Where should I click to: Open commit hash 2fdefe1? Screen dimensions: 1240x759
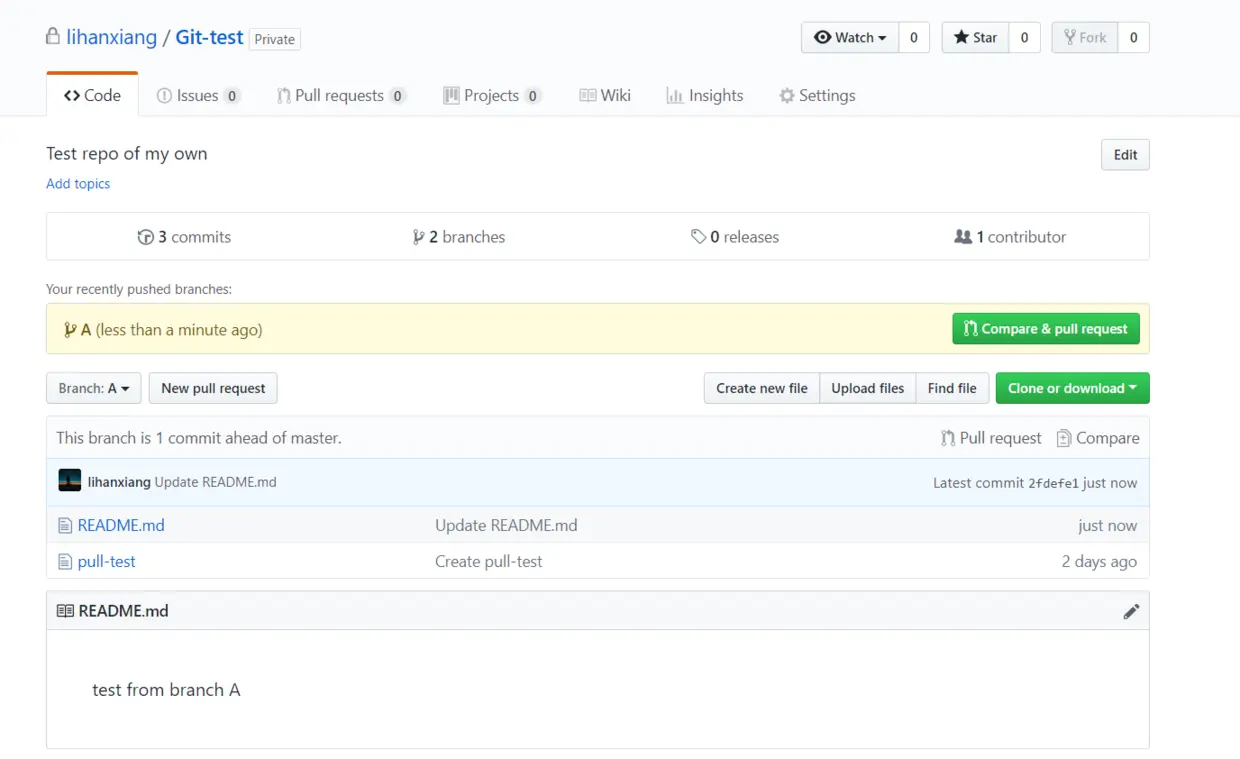1053,483
